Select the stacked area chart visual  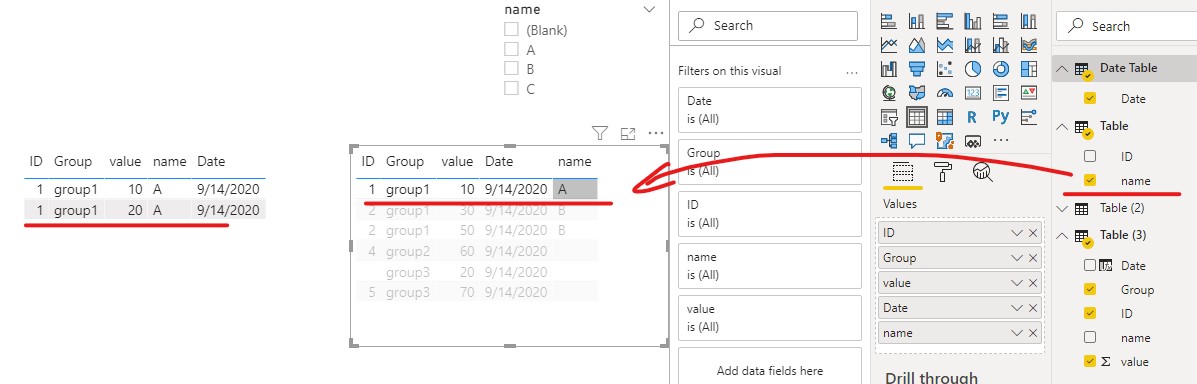(x=945, y=45)
